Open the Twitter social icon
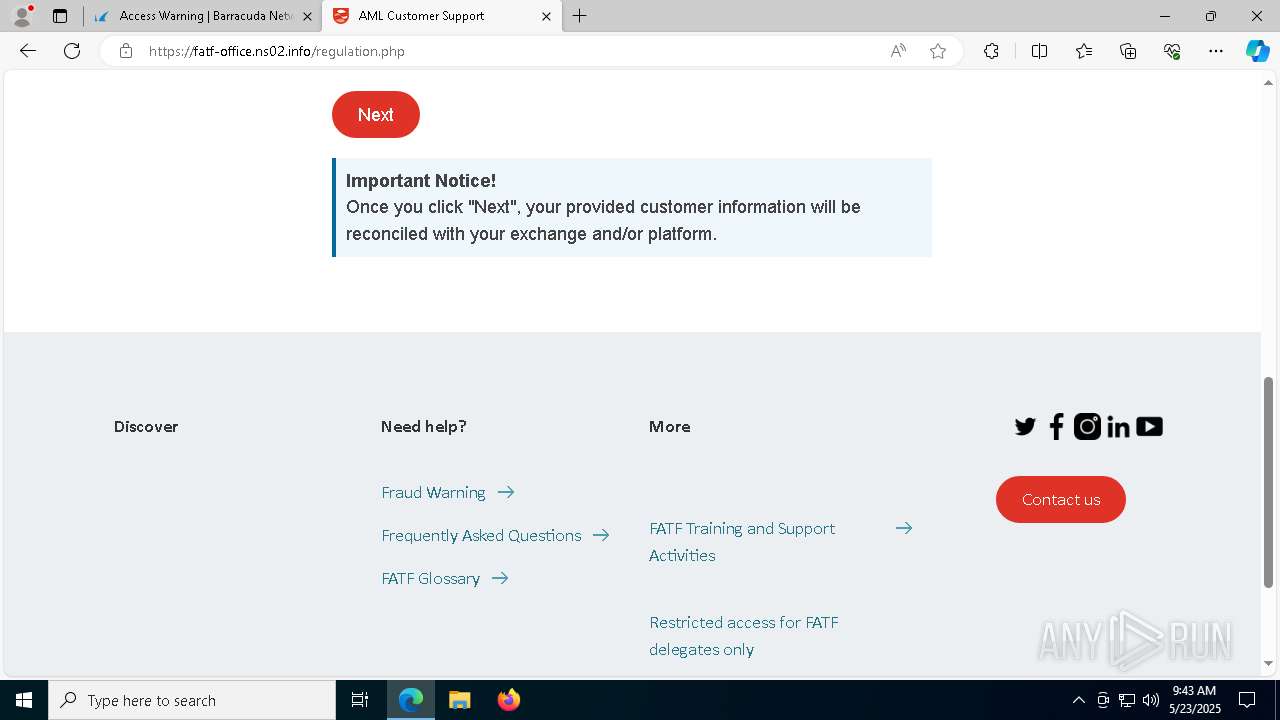Image resolution: width=1280 pixels, height=720 pixels. pos(1025,427)
